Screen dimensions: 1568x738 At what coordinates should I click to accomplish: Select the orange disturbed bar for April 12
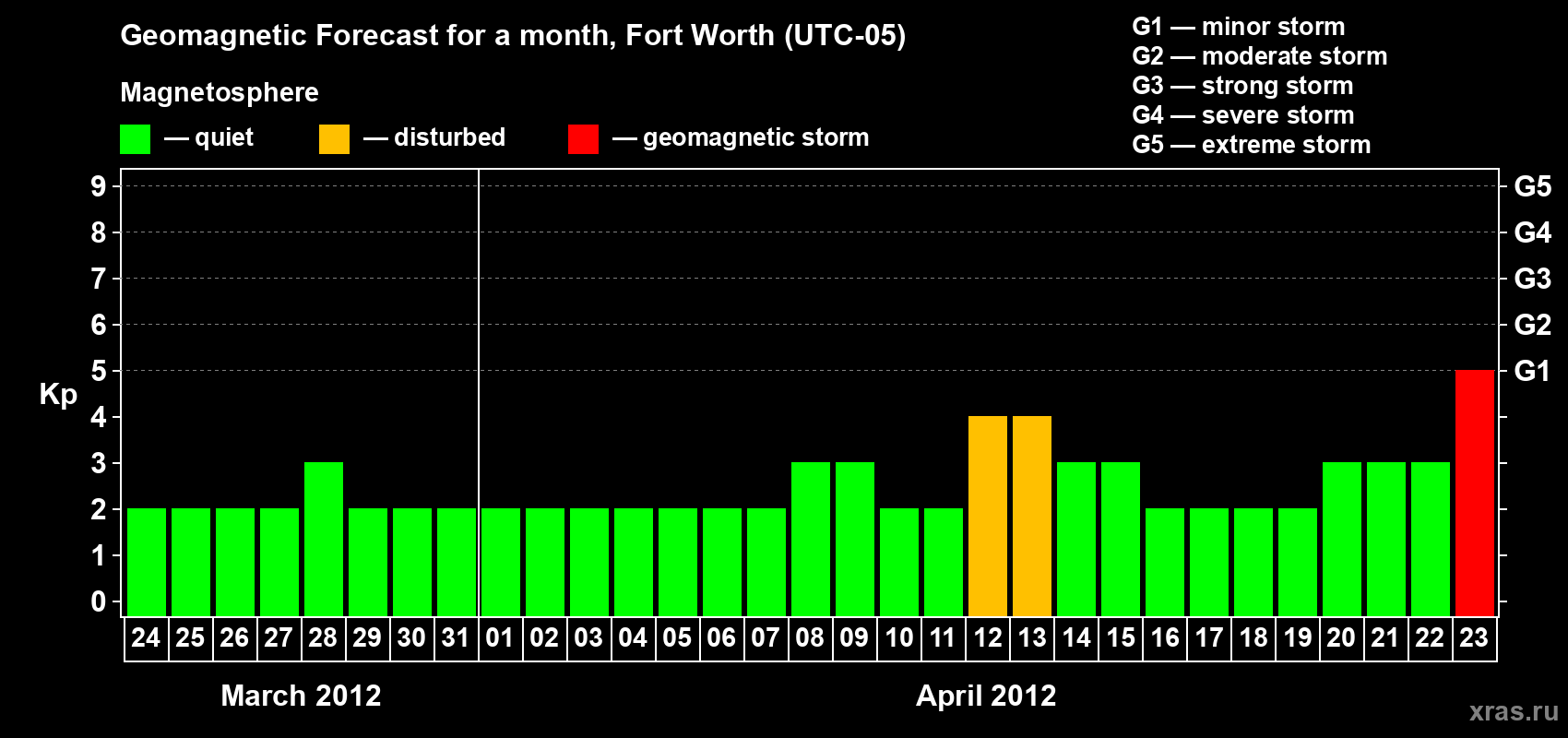click(988, 516)
